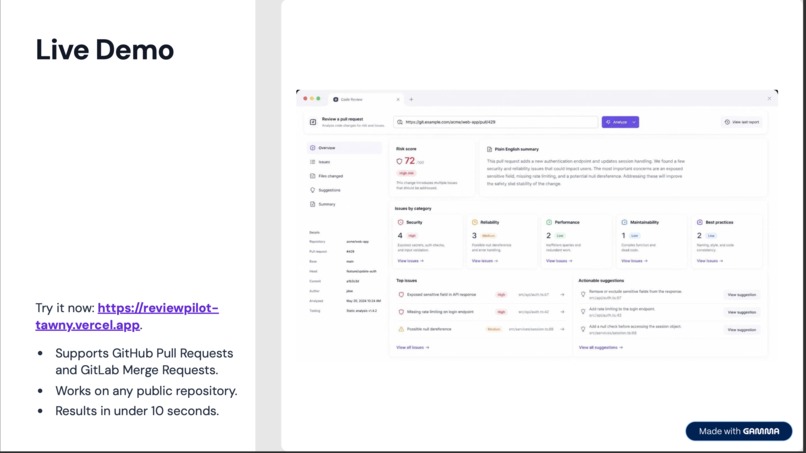Screen dimensions: 806x453
Task: Click the High badge in Security card
Action: pyautogui.click(x=412, y=235)
